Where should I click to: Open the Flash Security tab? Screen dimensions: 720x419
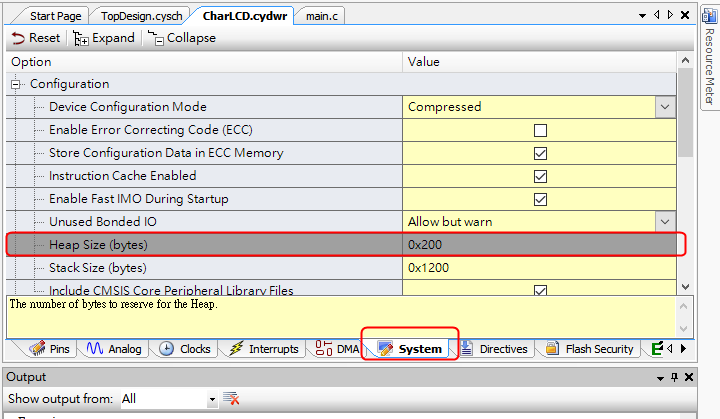[590, 349]
